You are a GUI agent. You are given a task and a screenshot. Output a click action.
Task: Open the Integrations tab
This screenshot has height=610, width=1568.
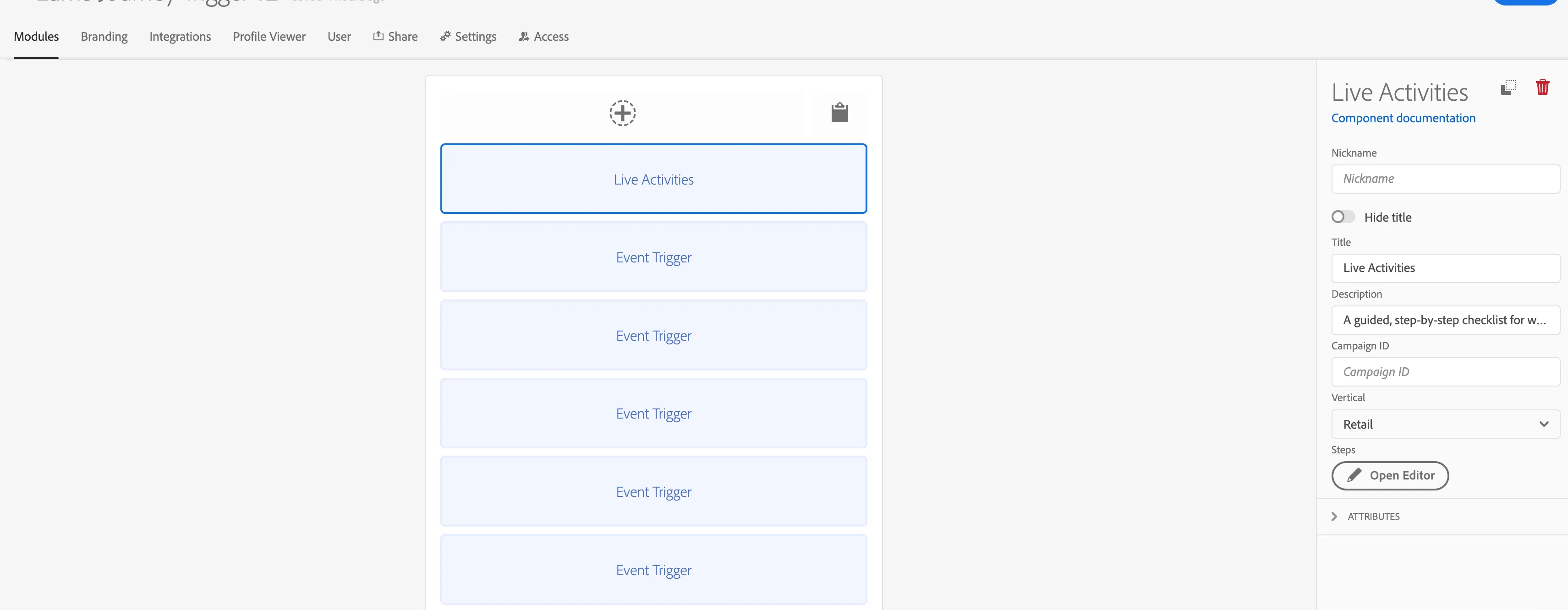click(x=180, y=37)
